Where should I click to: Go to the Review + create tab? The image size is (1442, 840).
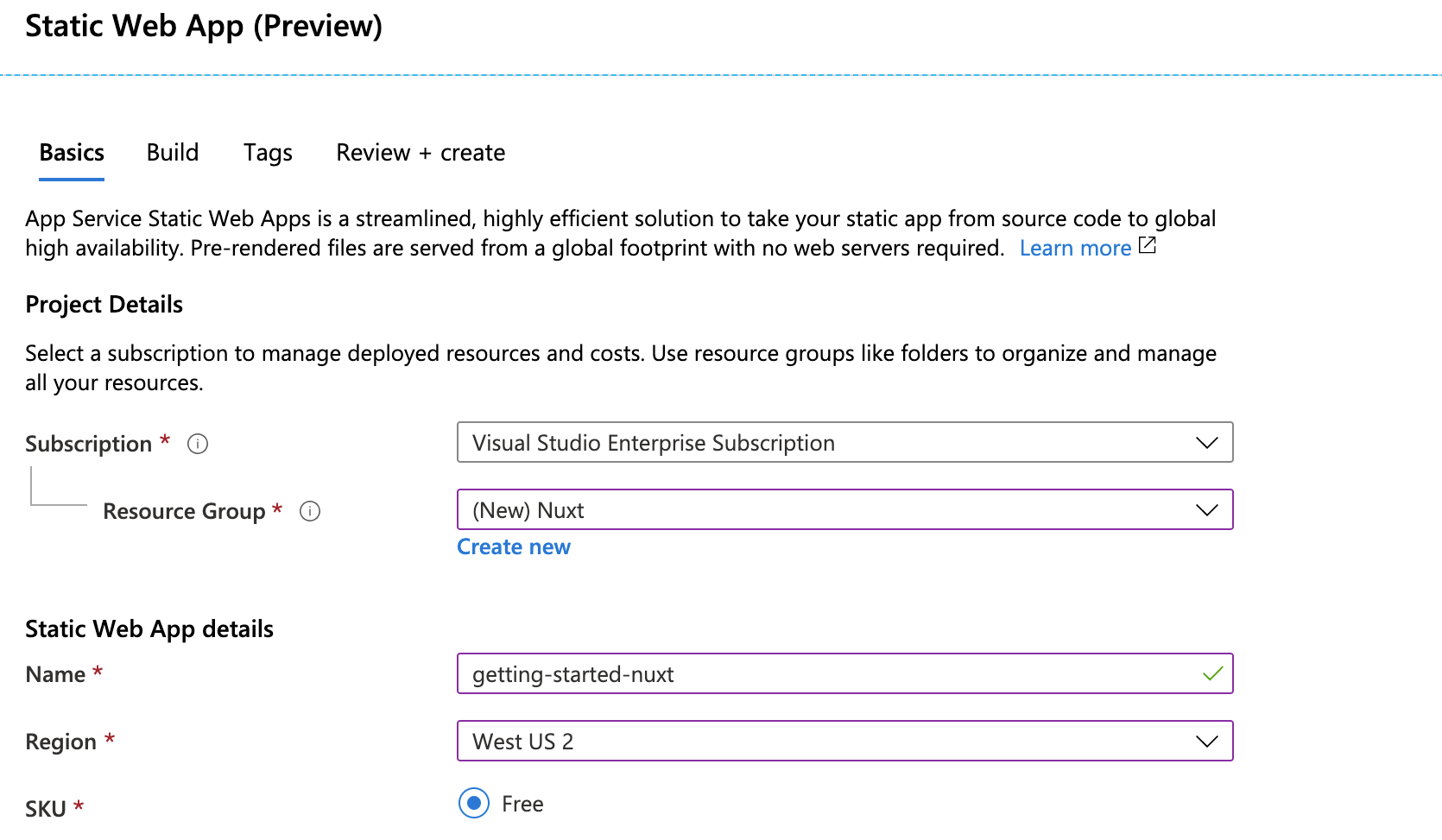(420, 152)
